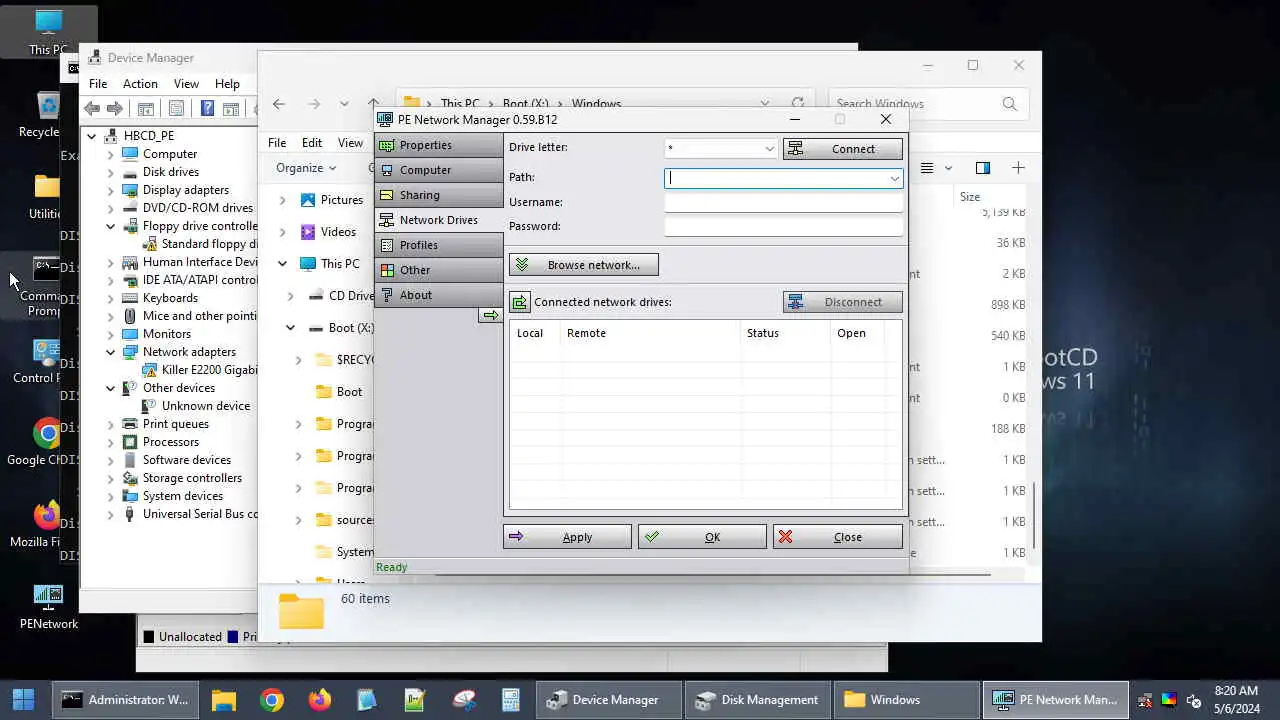Image resolution: width=1280 pixels, height=720 pixels.
Task: Select Recycle Bin desktop icon
Action: point(46,114)
